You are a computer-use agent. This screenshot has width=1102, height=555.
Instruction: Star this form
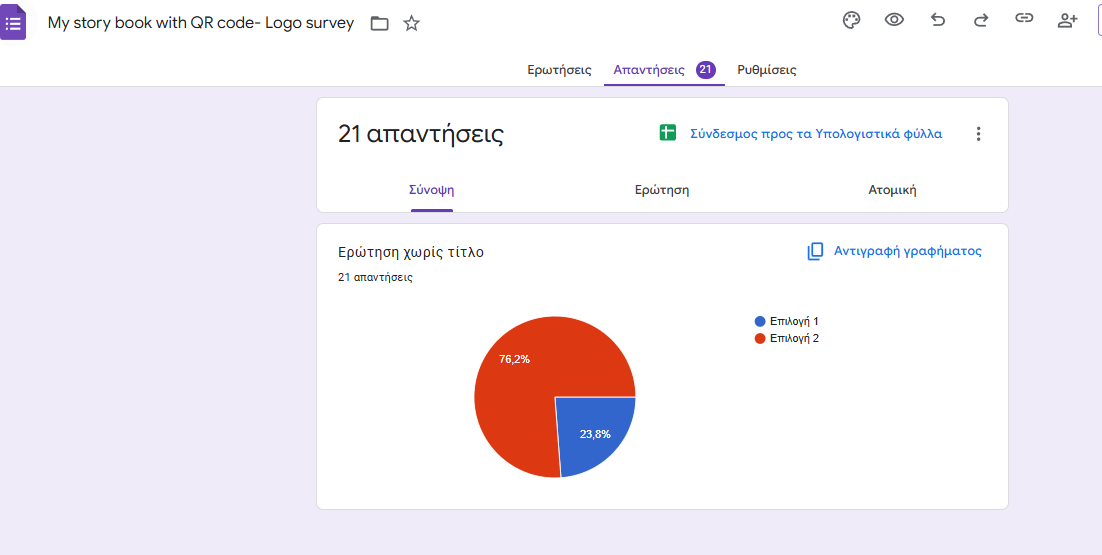tap(411, 23)
